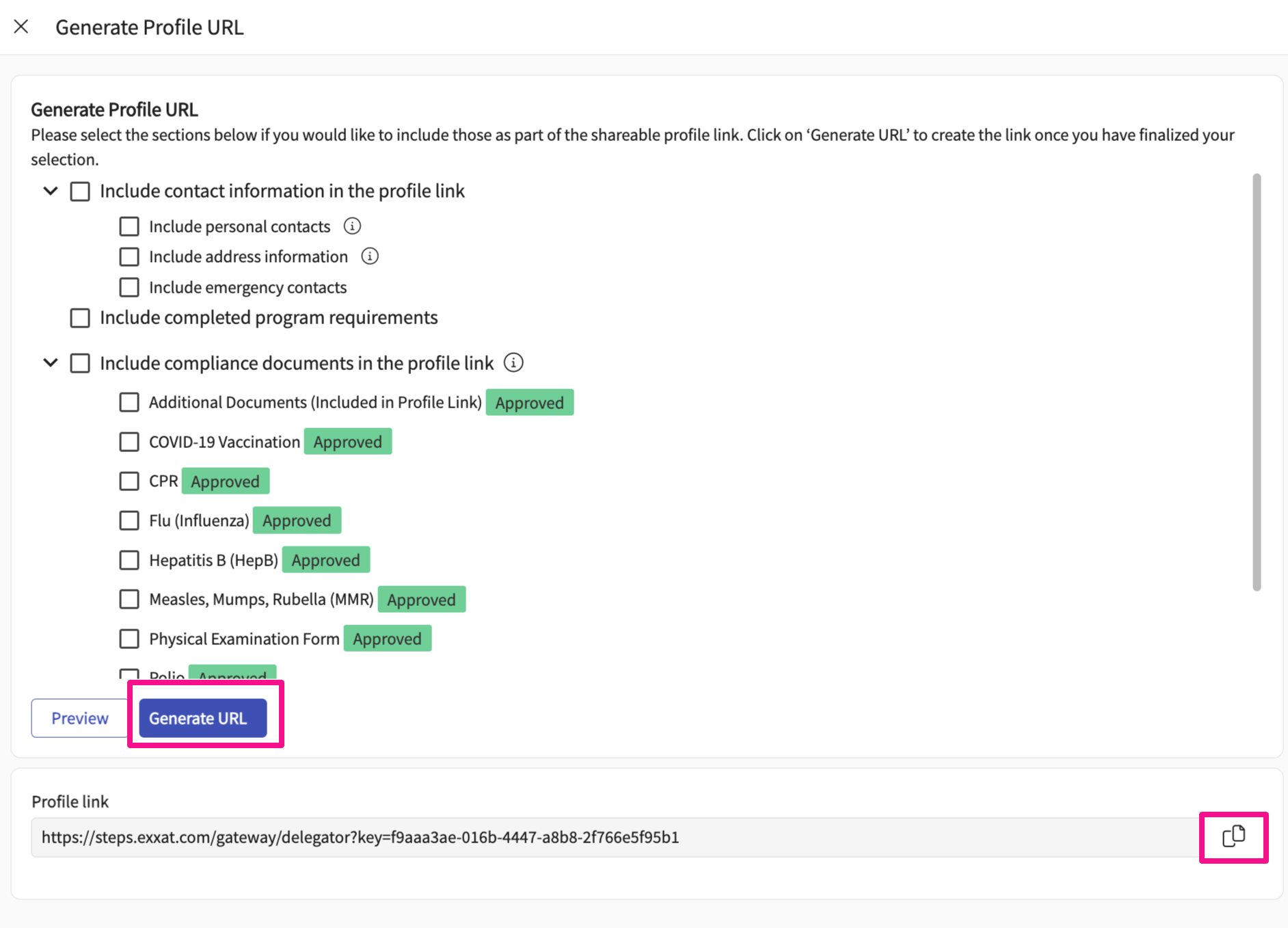
Task: Copy the profile link to clipboard
Action: tap(1233, 836)
